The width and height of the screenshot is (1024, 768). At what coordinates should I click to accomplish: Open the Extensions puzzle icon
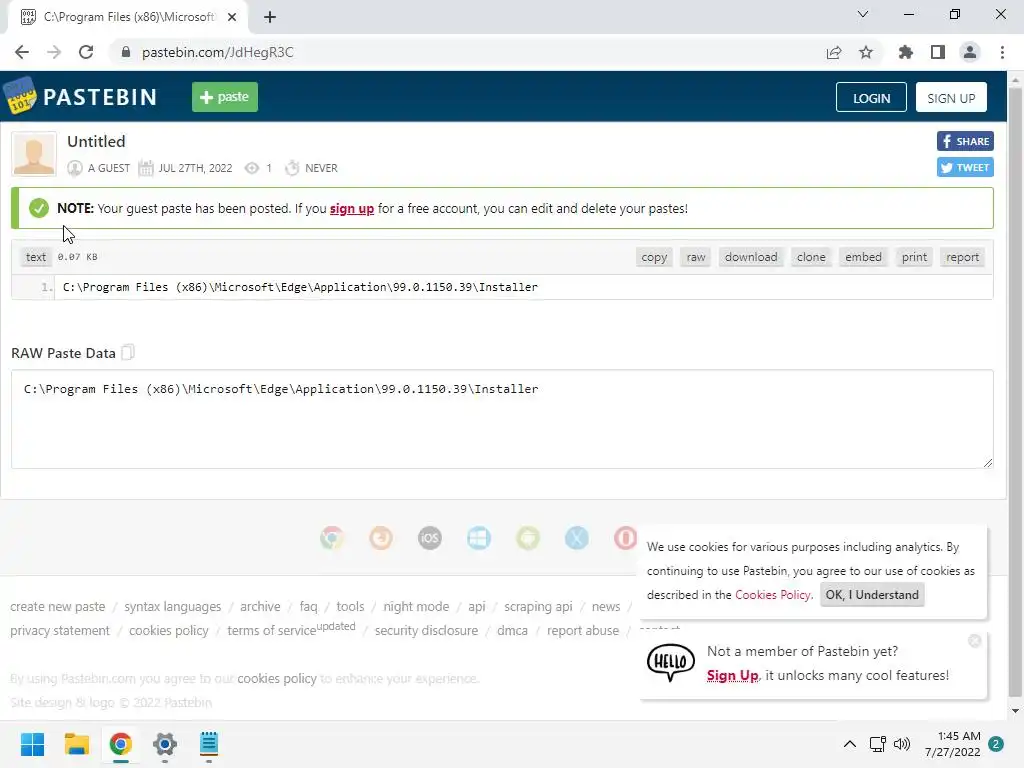coord(905,52)
